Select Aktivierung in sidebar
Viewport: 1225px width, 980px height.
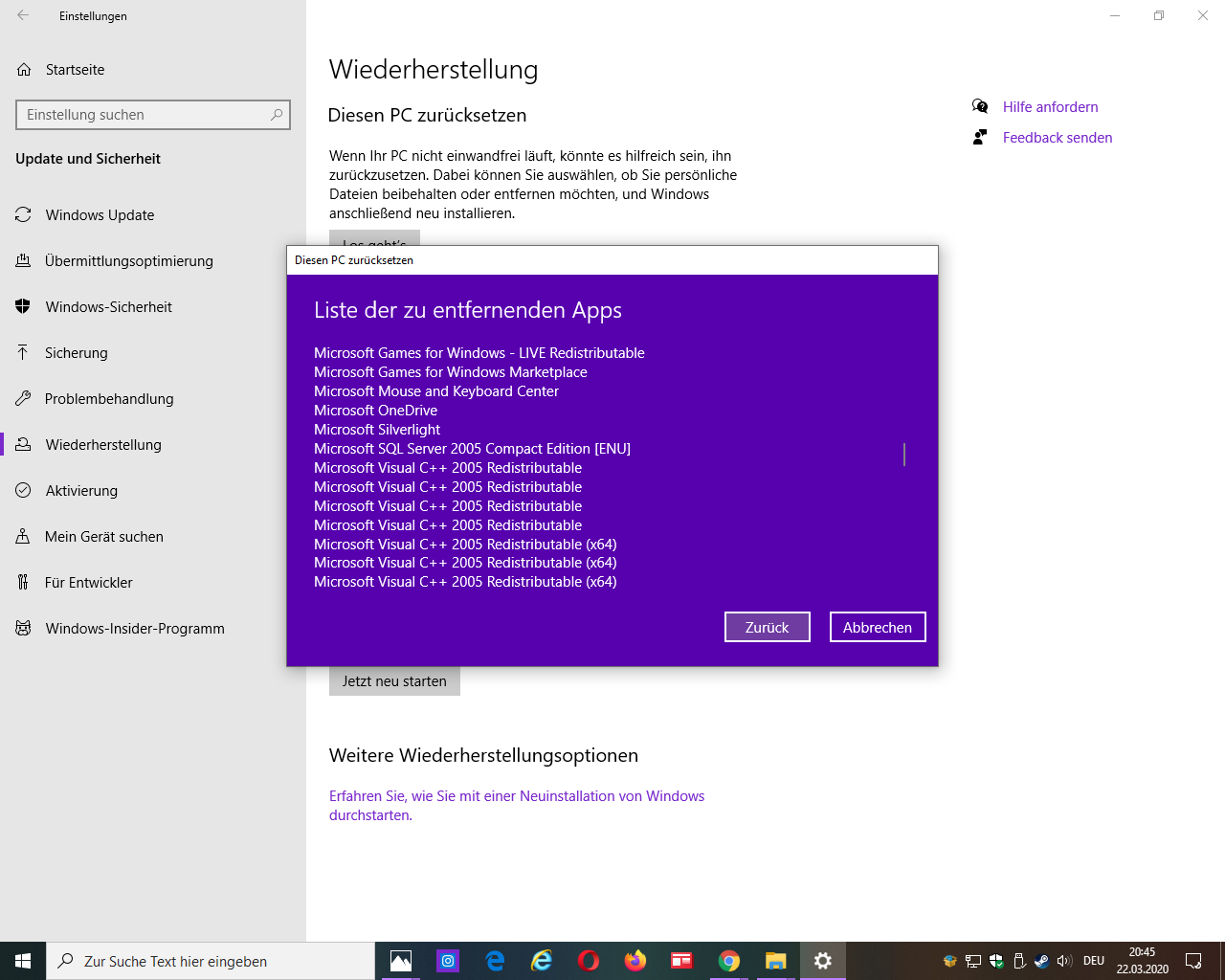coord(153,491)
